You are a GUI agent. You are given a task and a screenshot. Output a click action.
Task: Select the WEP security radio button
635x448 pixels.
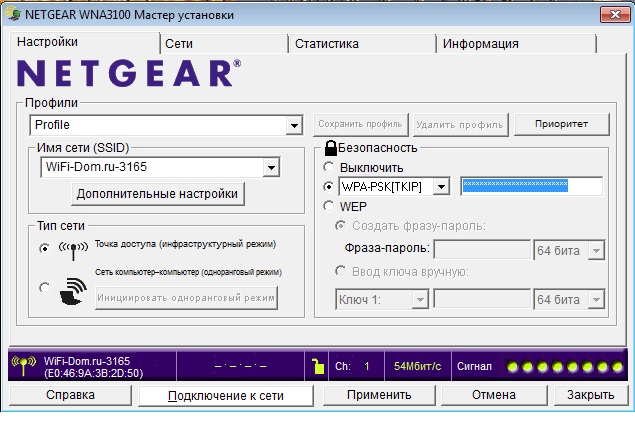329,205
